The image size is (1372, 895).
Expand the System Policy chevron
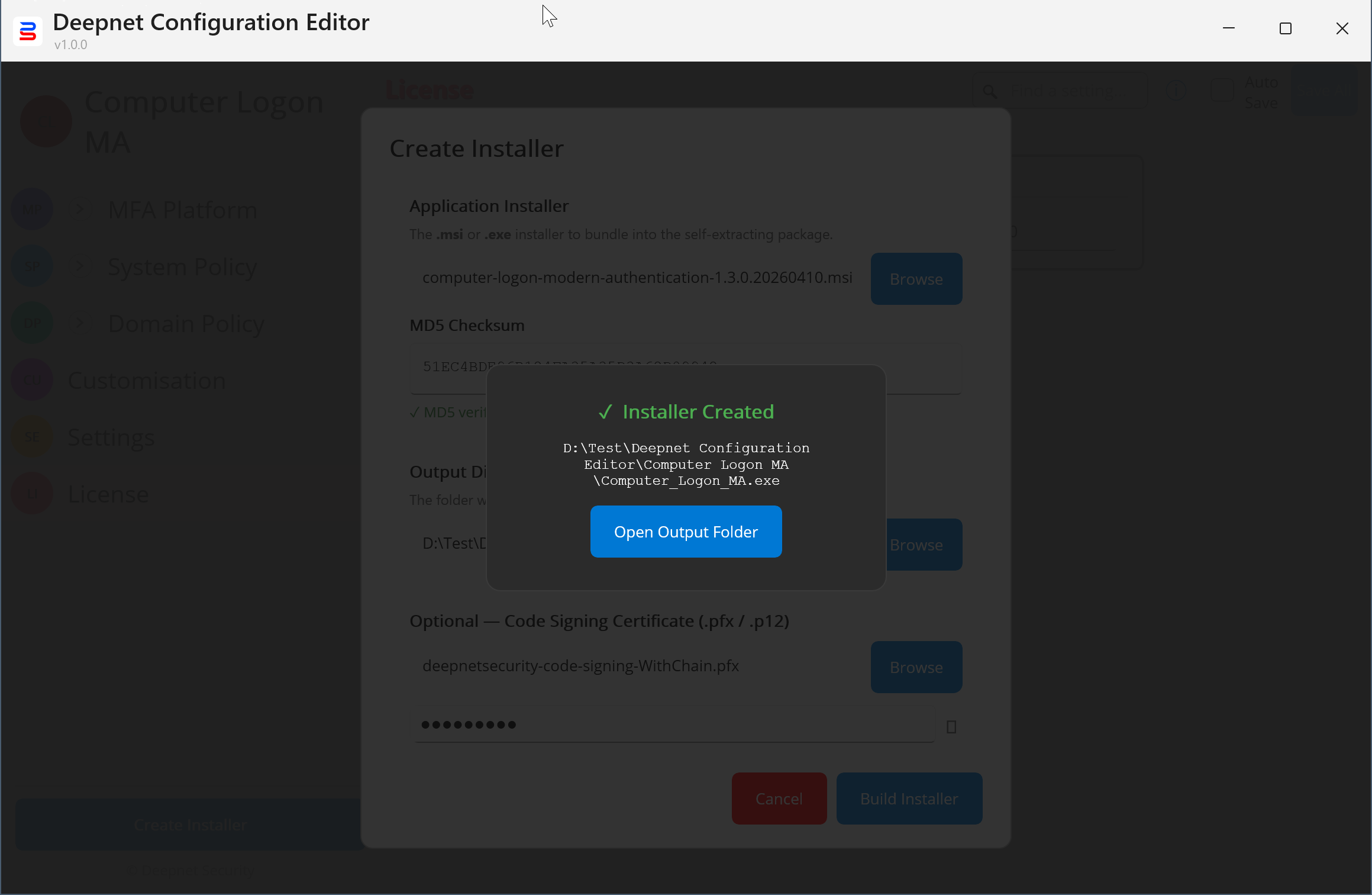point(80,267)
